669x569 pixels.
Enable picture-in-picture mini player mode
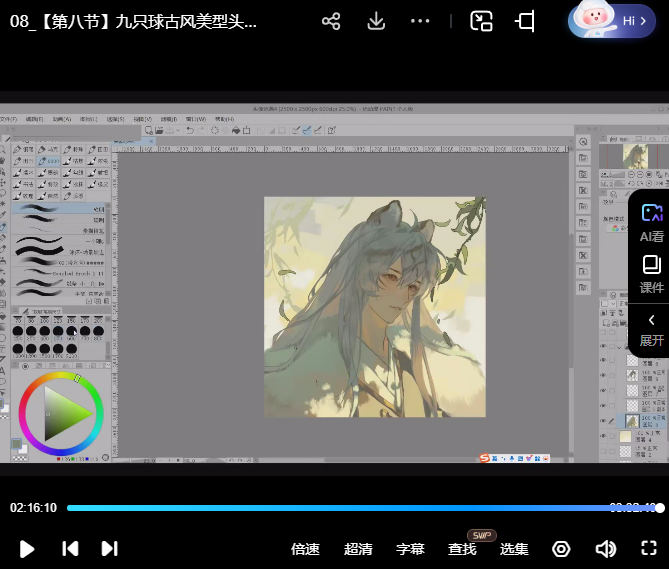482,21
